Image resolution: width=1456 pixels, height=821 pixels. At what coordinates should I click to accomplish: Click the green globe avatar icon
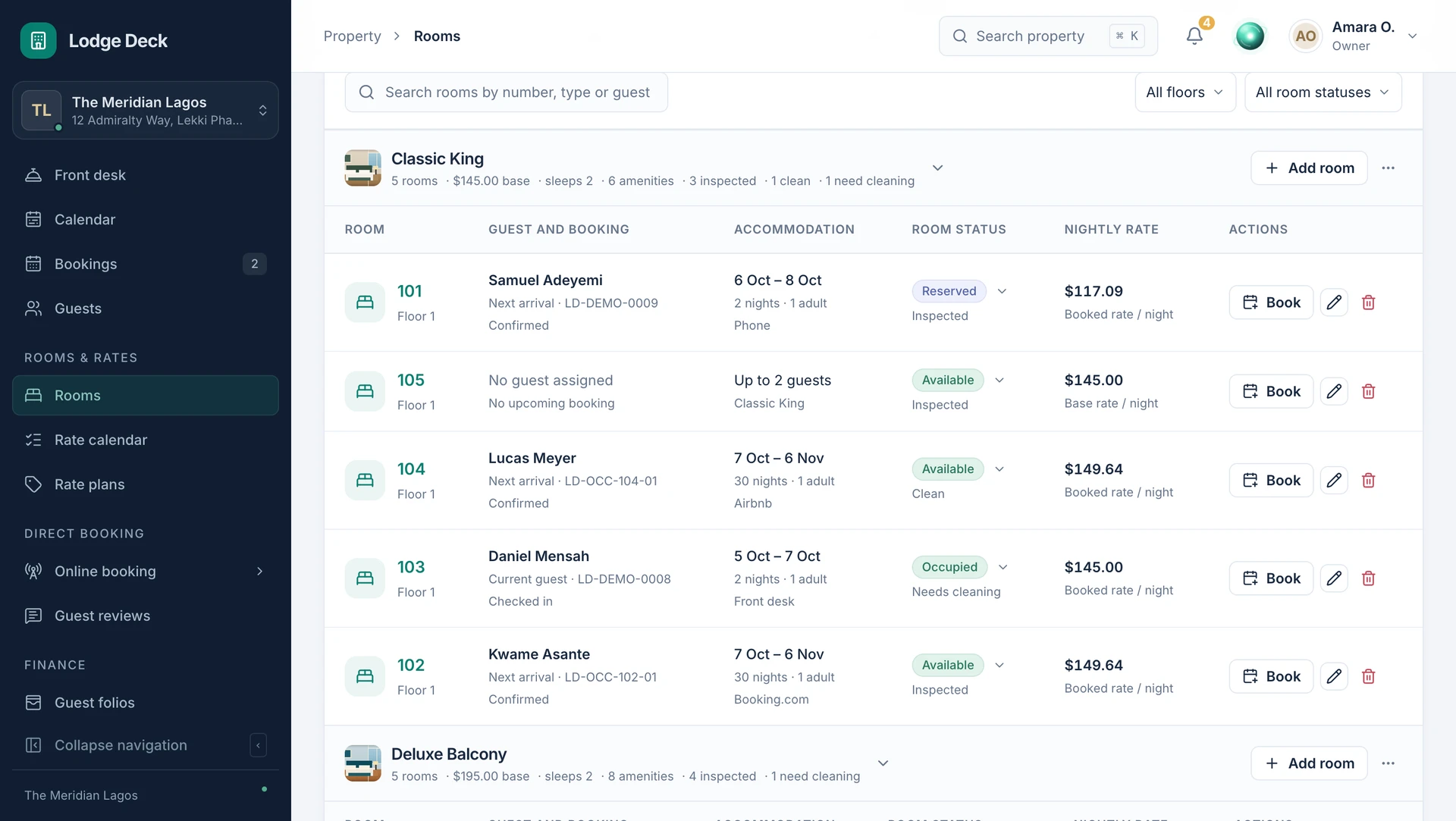1250,36
